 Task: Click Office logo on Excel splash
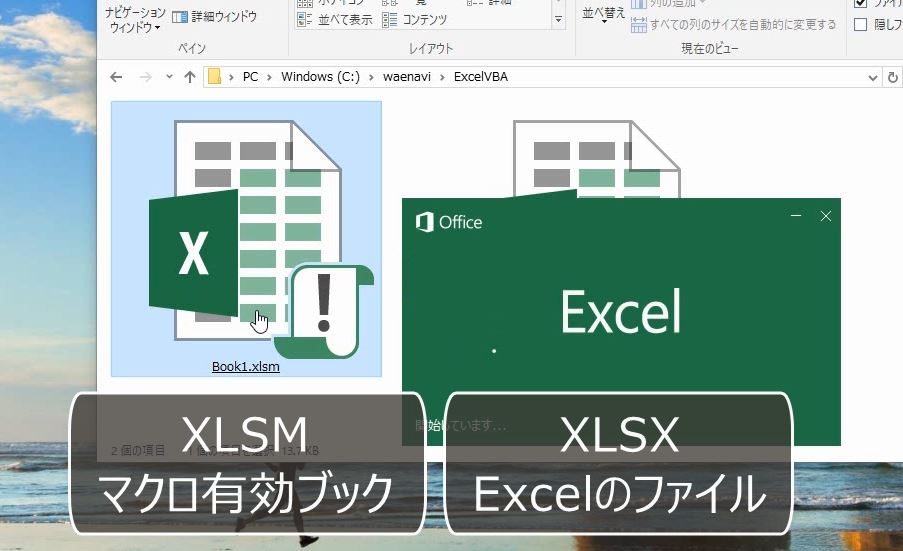click(449, 222)
